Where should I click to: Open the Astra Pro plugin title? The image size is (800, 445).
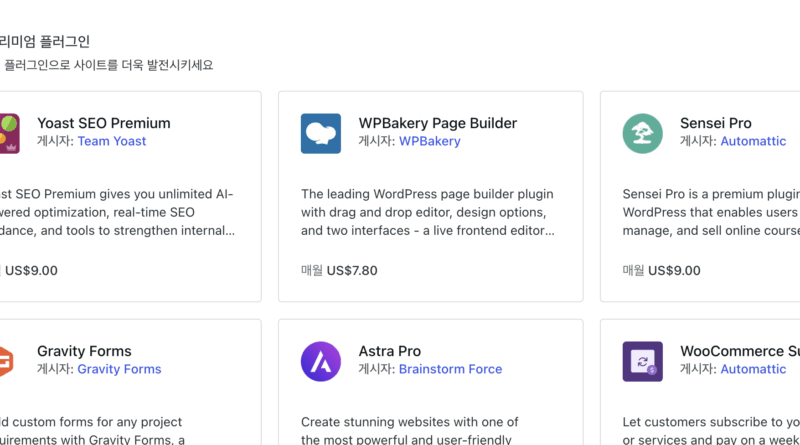[390, 351]
